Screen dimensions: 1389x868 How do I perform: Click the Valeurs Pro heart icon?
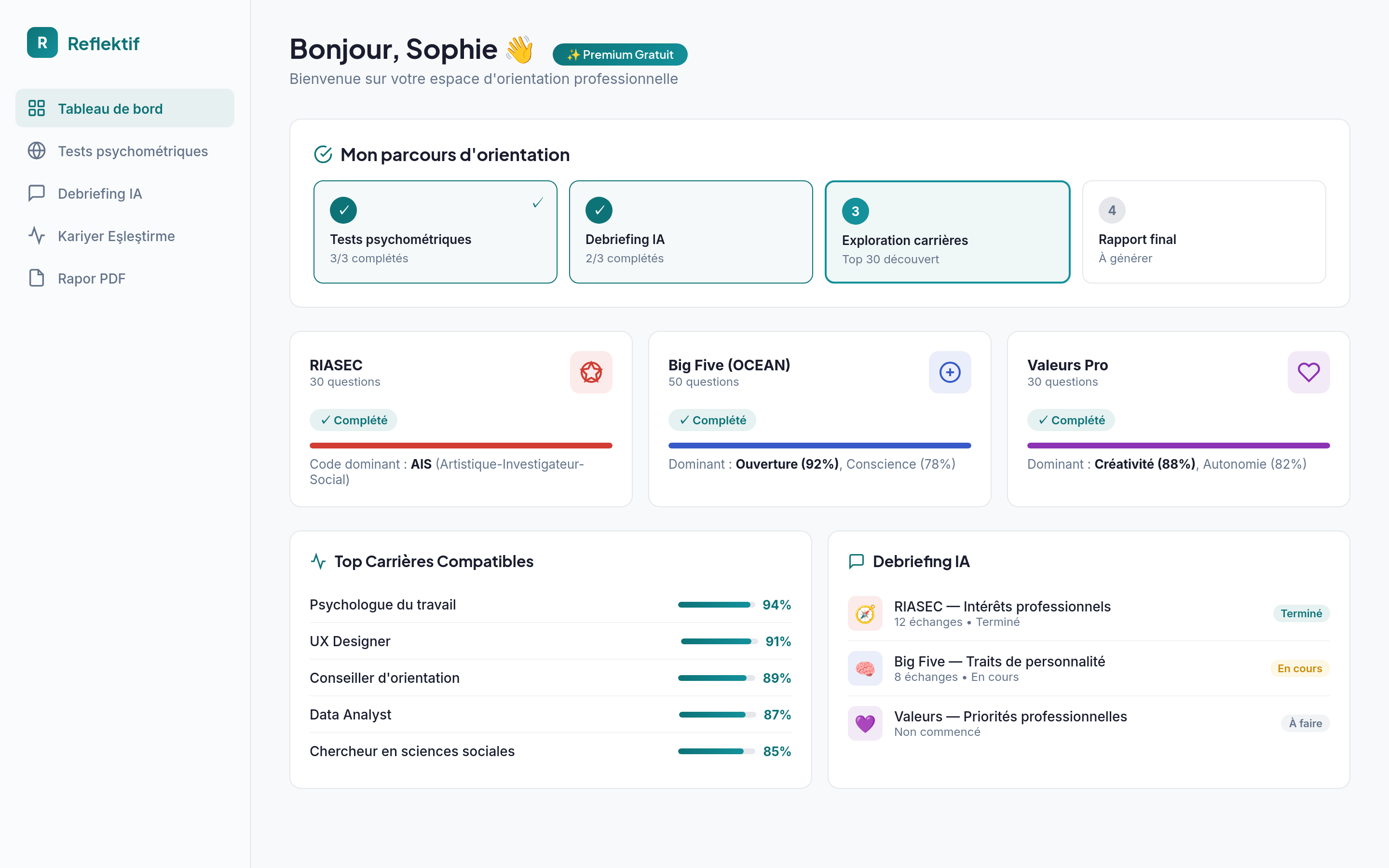1308,372
